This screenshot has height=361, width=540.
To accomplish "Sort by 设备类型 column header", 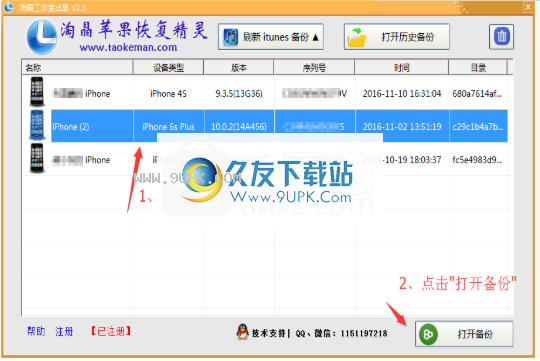I will click(168, 68).
